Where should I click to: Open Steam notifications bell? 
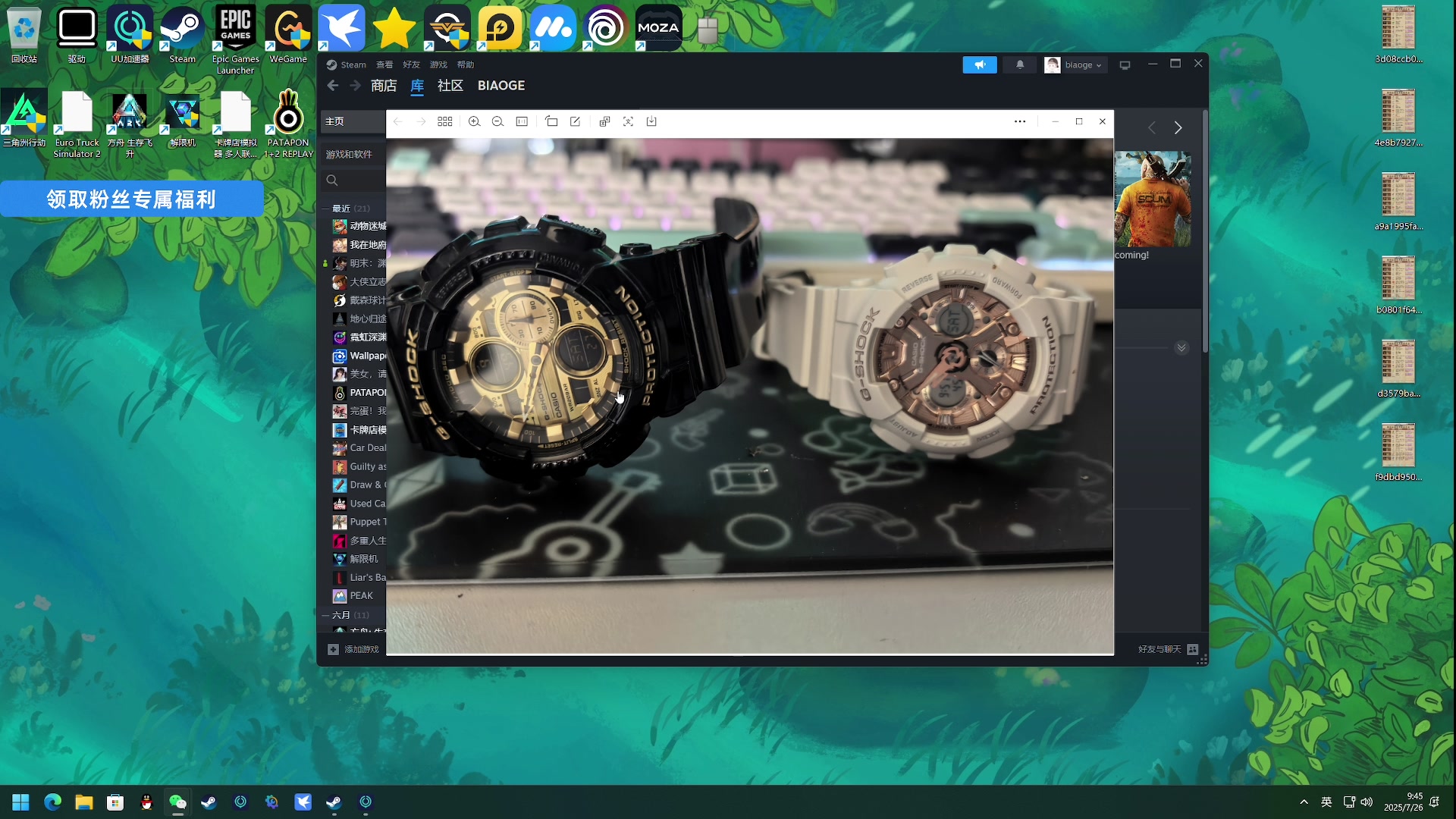click(x=1020, y=65)
